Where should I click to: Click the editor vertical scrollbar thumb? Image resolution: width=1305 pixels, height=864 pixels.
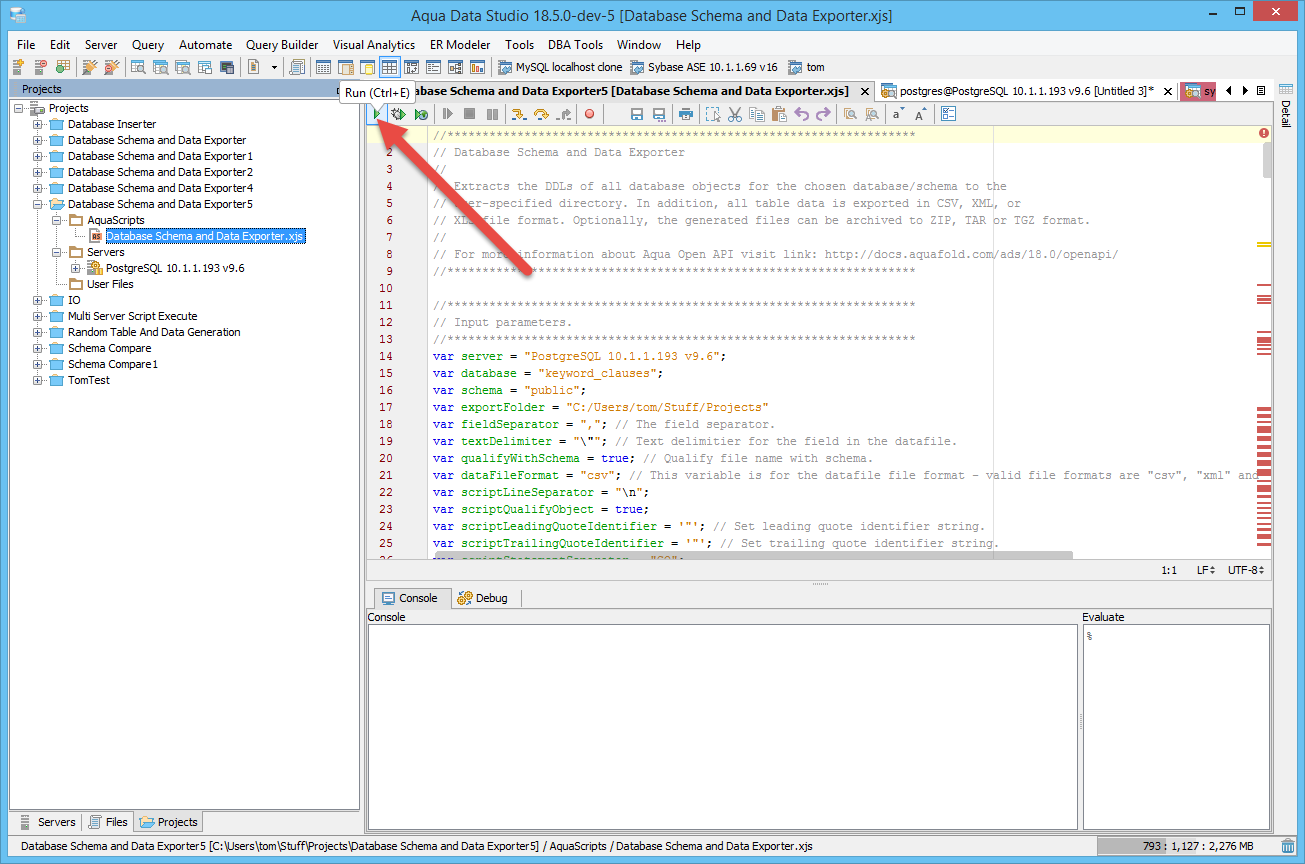click(x=1267, y=160)
